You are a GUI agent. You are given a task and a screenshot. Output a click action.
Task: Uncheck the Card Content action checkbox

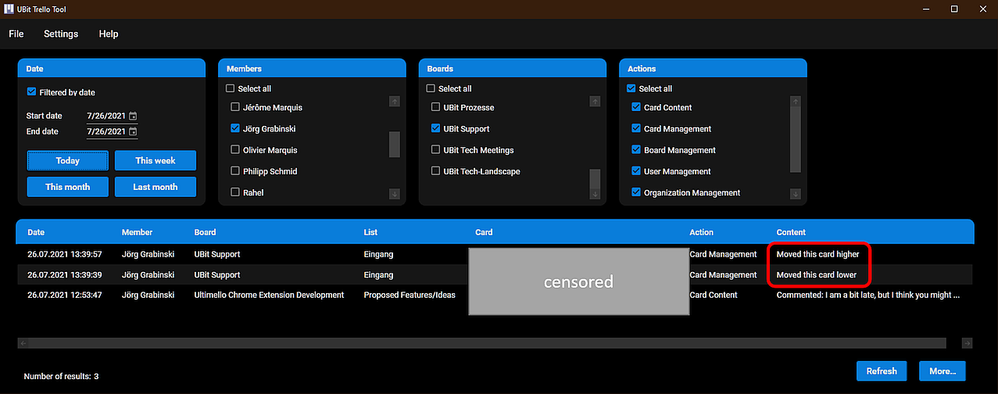(636, 107)
